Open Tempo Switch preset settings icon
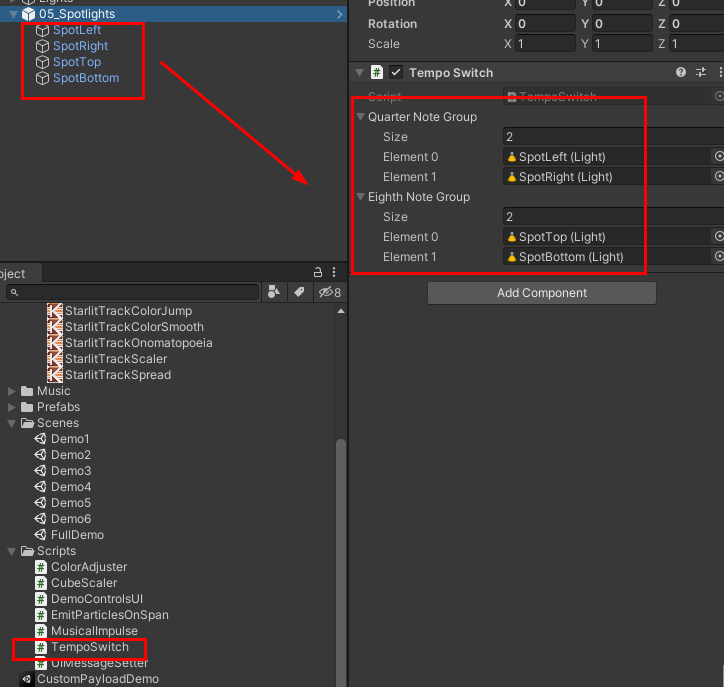Viewport: 724px width, 687px height. pos(701,72)
